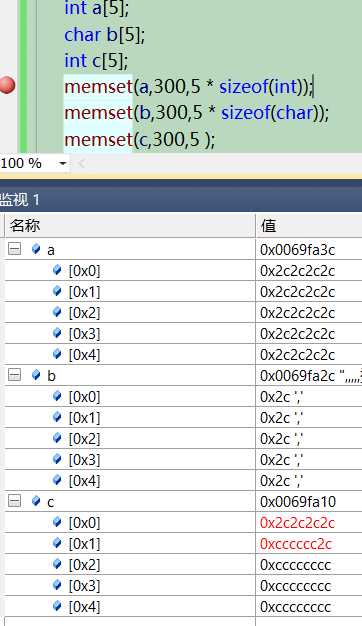The height and width of the screenshot is (626, 362).
Task: Click the horizontal scroll left arrow
Action: (81, 163)
